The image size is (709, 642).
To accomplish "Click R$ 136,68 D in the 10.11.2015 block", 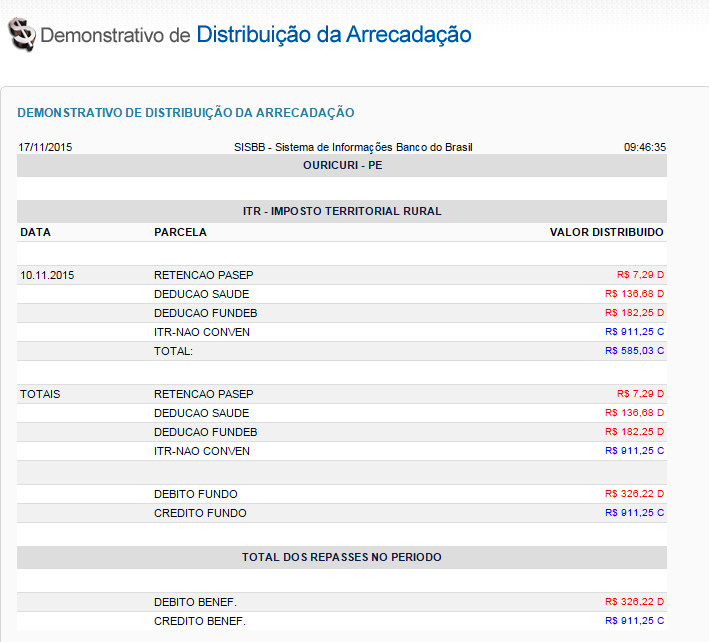I will 634,293.
